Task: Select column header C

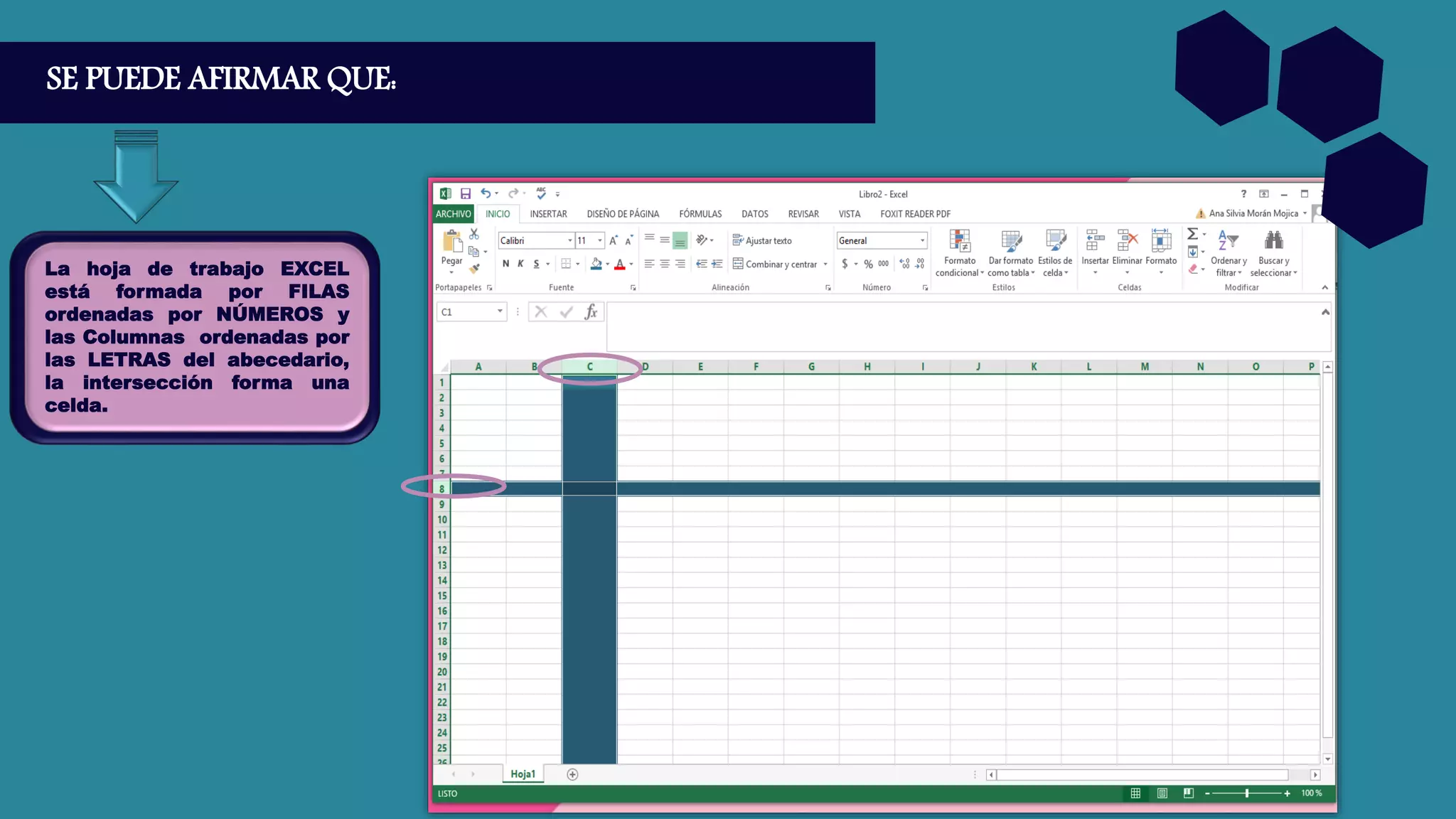Action: pyautogui.click(x=589, y=367)
